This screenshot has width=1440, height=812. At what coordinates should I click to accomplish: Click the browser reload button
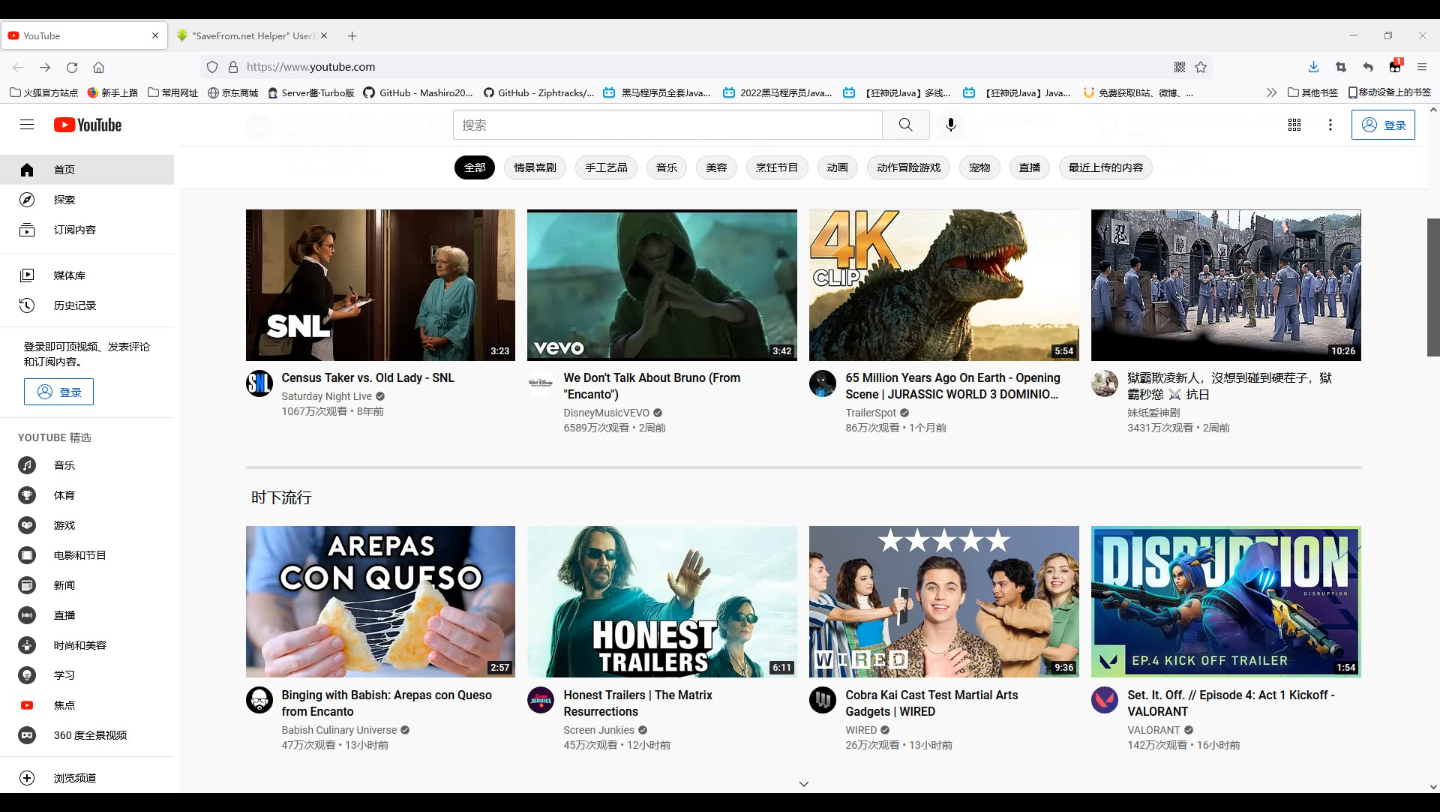[72, 67]
